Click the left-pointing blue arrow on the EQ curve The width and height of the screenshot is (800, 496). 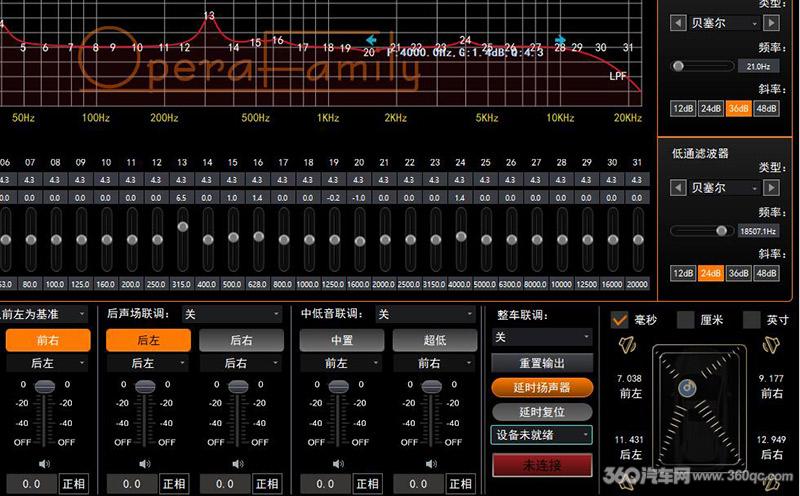click(x=371, y=39)
